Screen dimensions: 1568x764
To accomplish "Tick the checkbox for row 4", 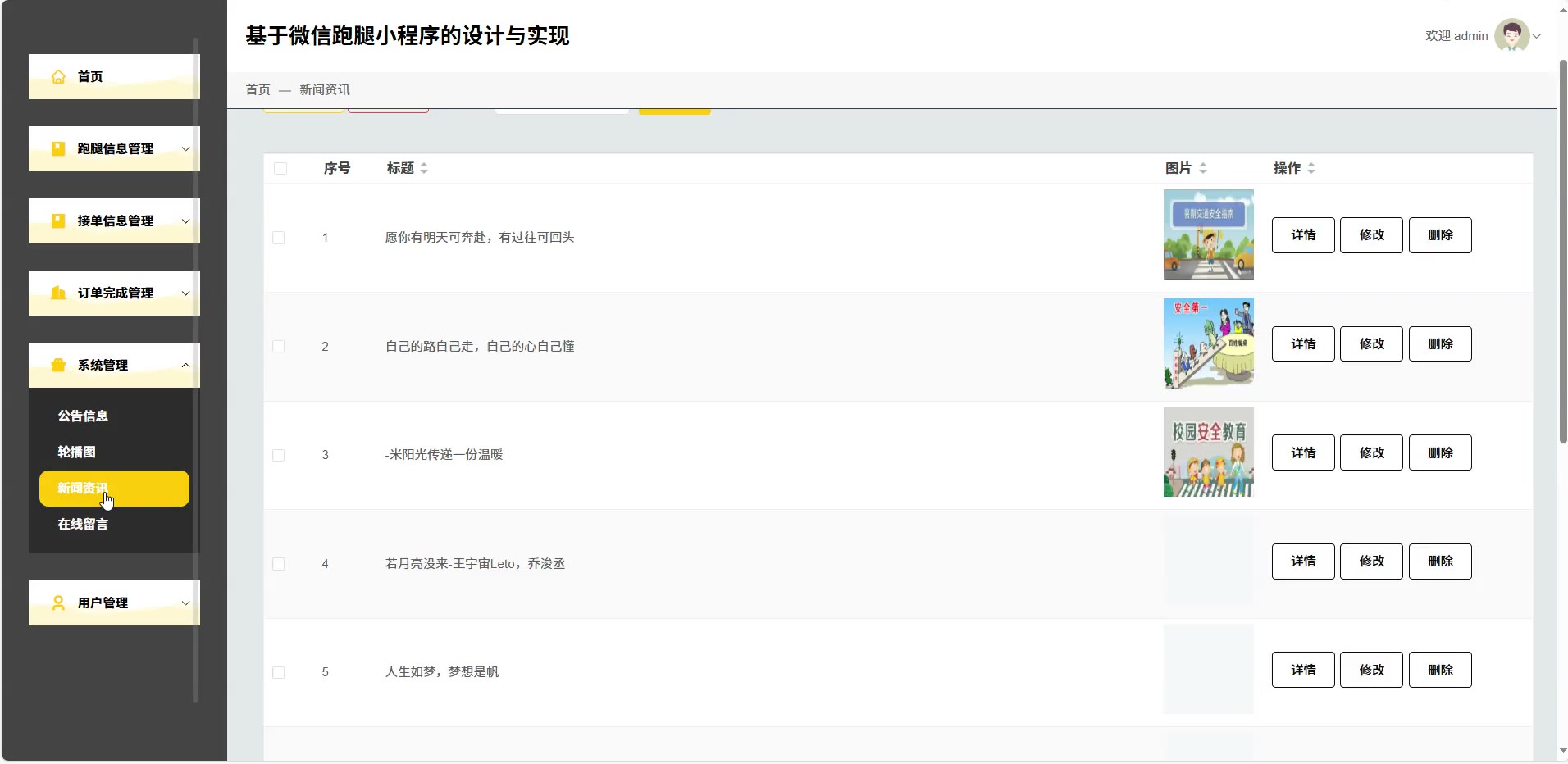I will pyautogui.click(x=279, y=564).
